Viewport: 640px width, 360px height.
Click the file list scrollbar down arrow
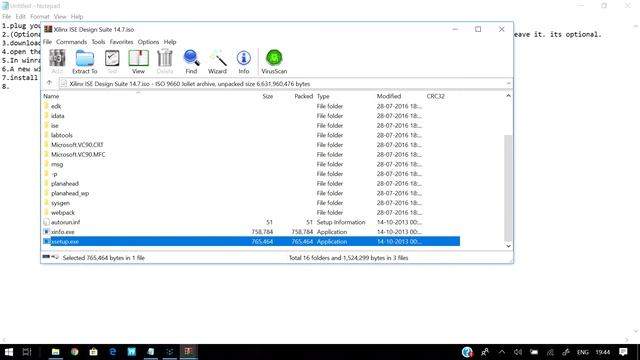[508, 246]
